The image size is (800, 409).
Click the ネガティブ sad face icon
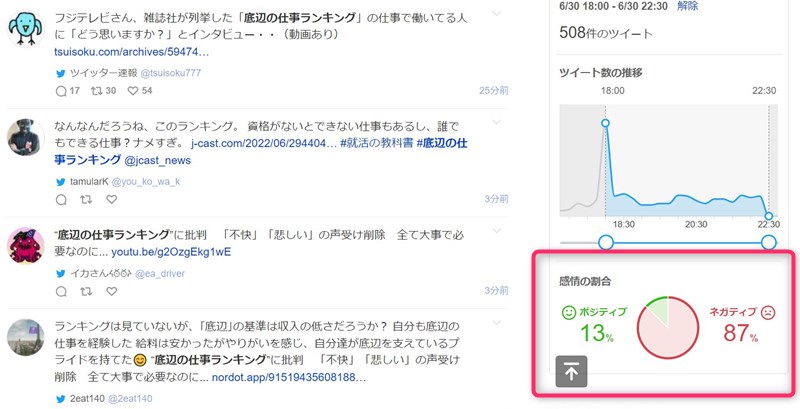point(768,312)
